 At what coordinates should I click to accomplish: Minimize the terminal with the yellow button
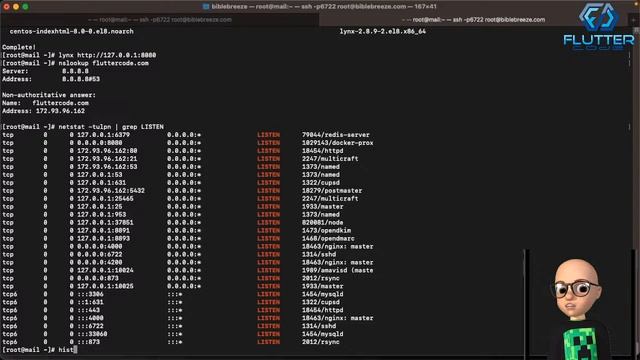click(x=16, y=7)
